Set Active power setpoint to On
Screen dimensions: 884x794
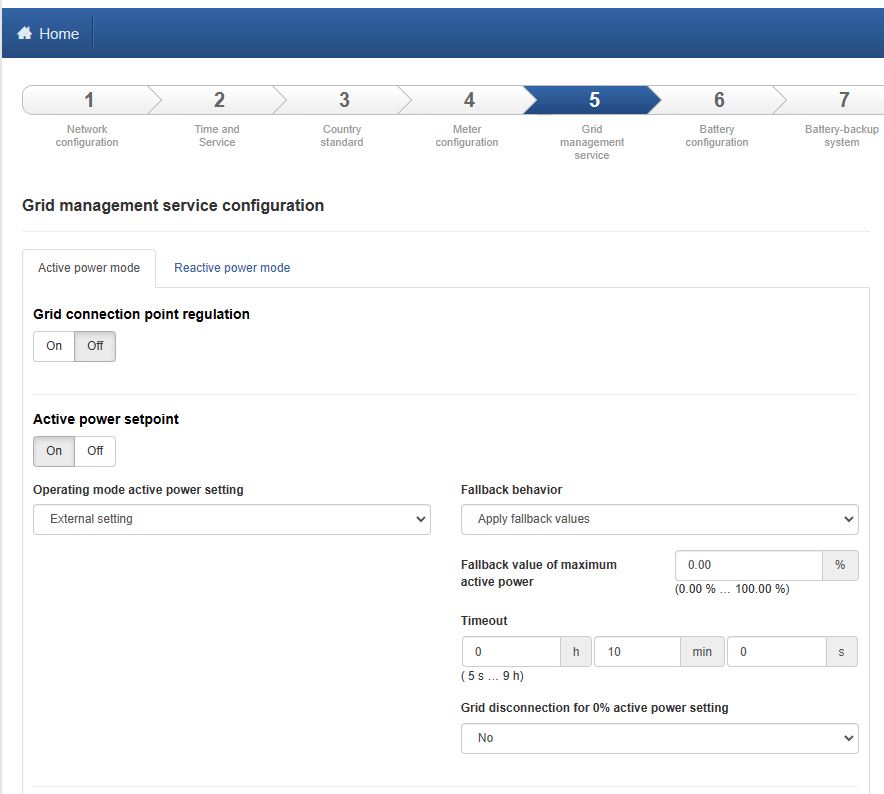tap(54, 451)
